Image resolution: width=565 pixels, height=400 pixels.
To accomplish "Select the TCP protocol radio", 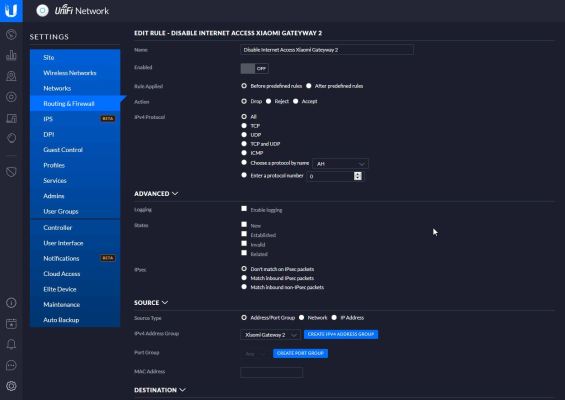I will click(244, 125).
